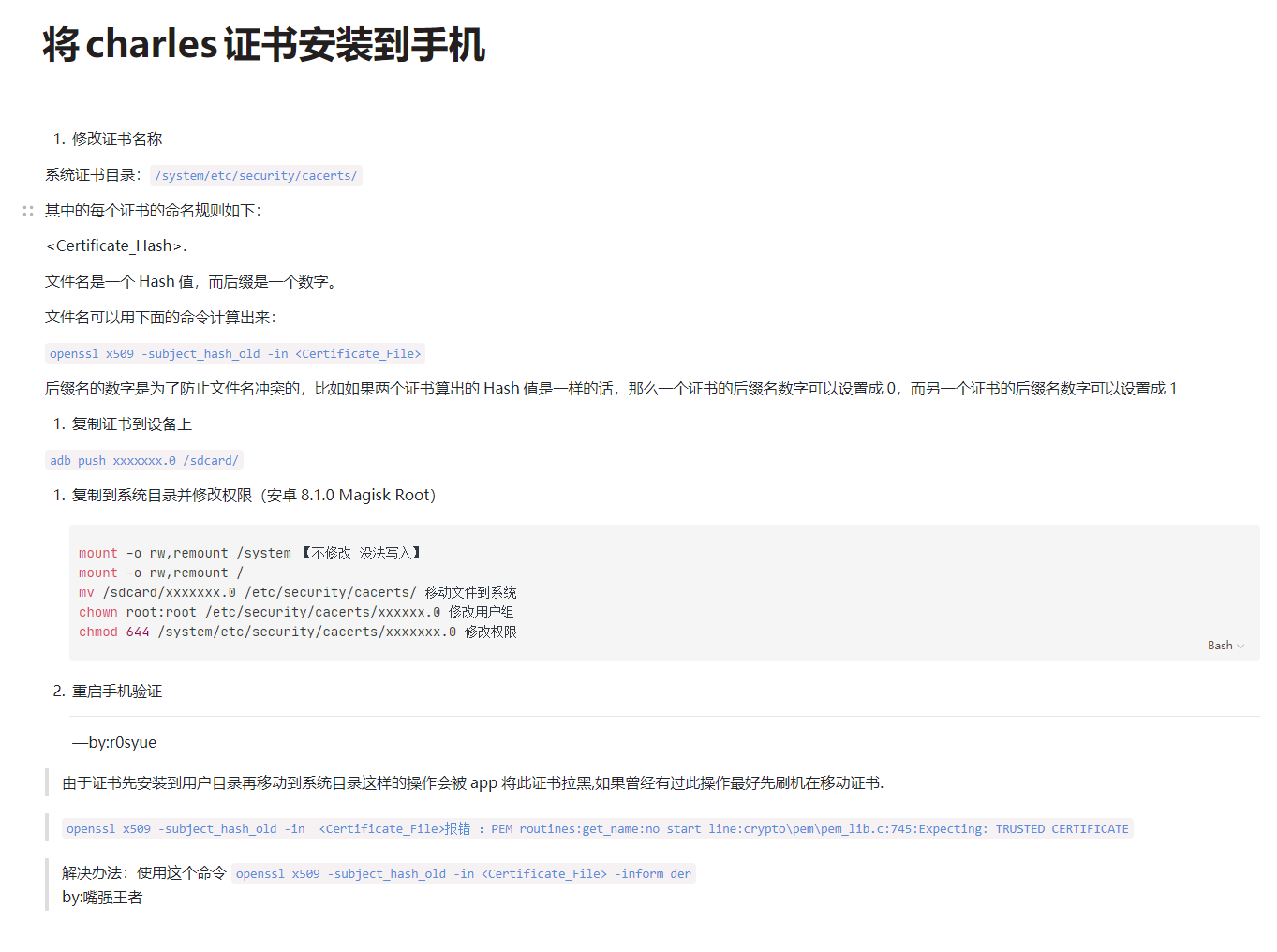Click list item 复制证书到设备上
1277x952 pixels.
click(132, 424)
